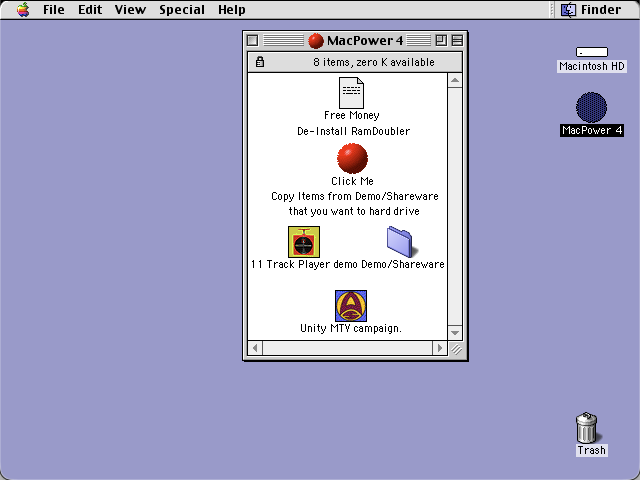The width and height of the screenshot is (640, 480).
Task: Click the 'MacPower 4' window title text
Action: [x=365, y=40]
